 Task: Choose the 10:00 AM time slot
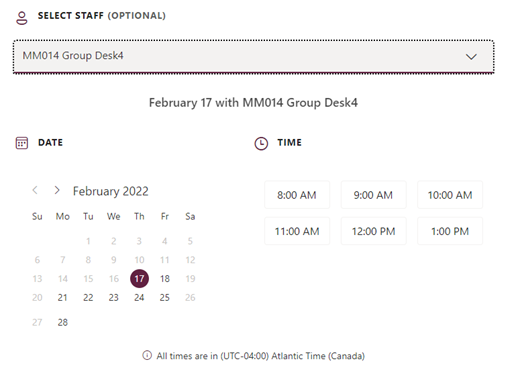450,195
